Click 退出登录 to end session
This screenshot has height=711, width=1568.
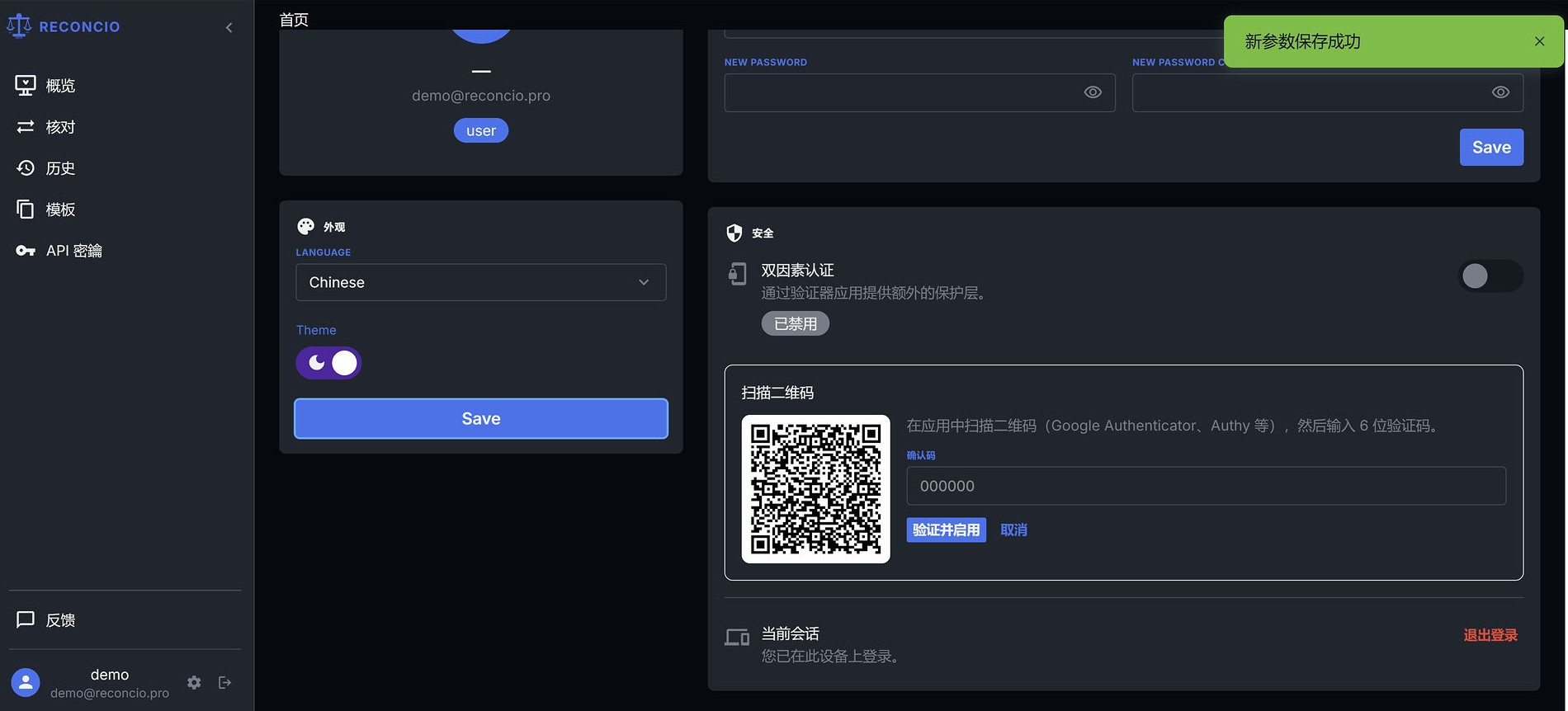(1490, 635)
